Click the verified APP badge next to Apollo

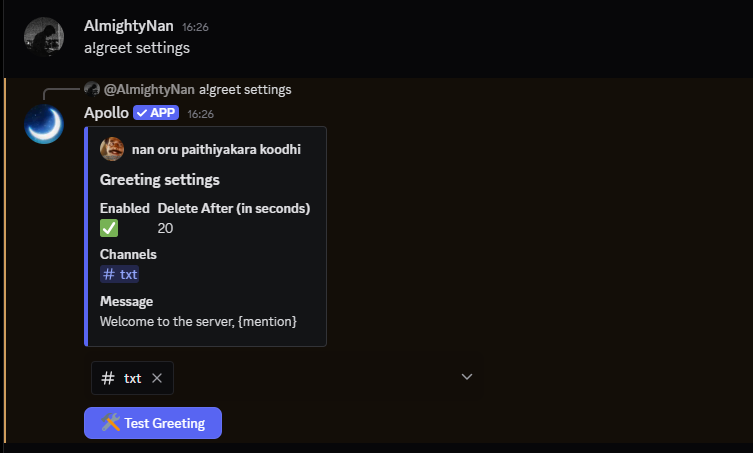(x=156, y=112)
